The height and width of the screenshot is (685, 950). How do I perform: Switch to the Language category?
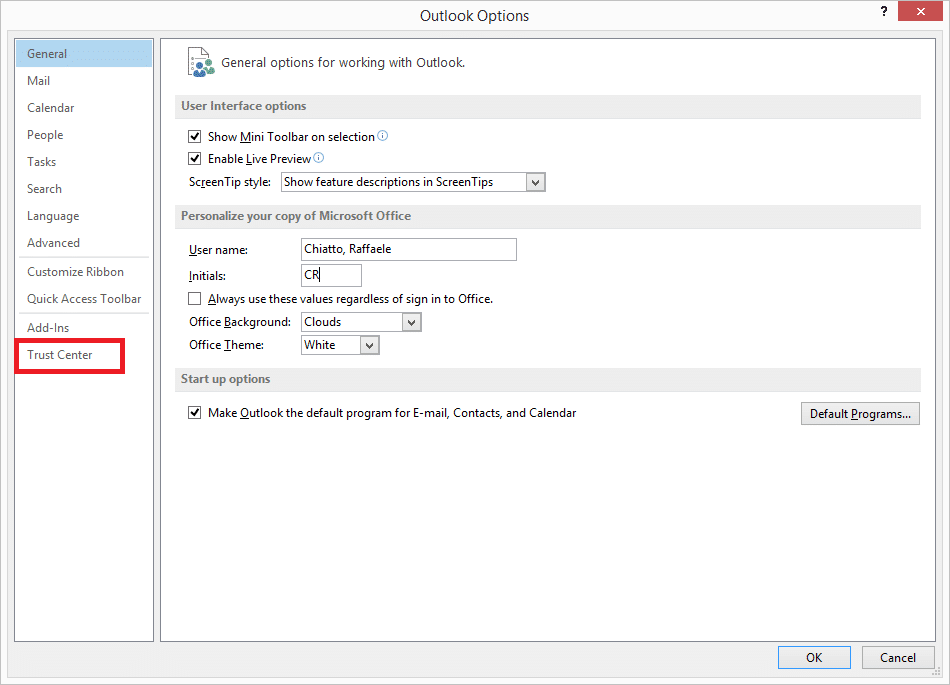[x=84, y=216]
